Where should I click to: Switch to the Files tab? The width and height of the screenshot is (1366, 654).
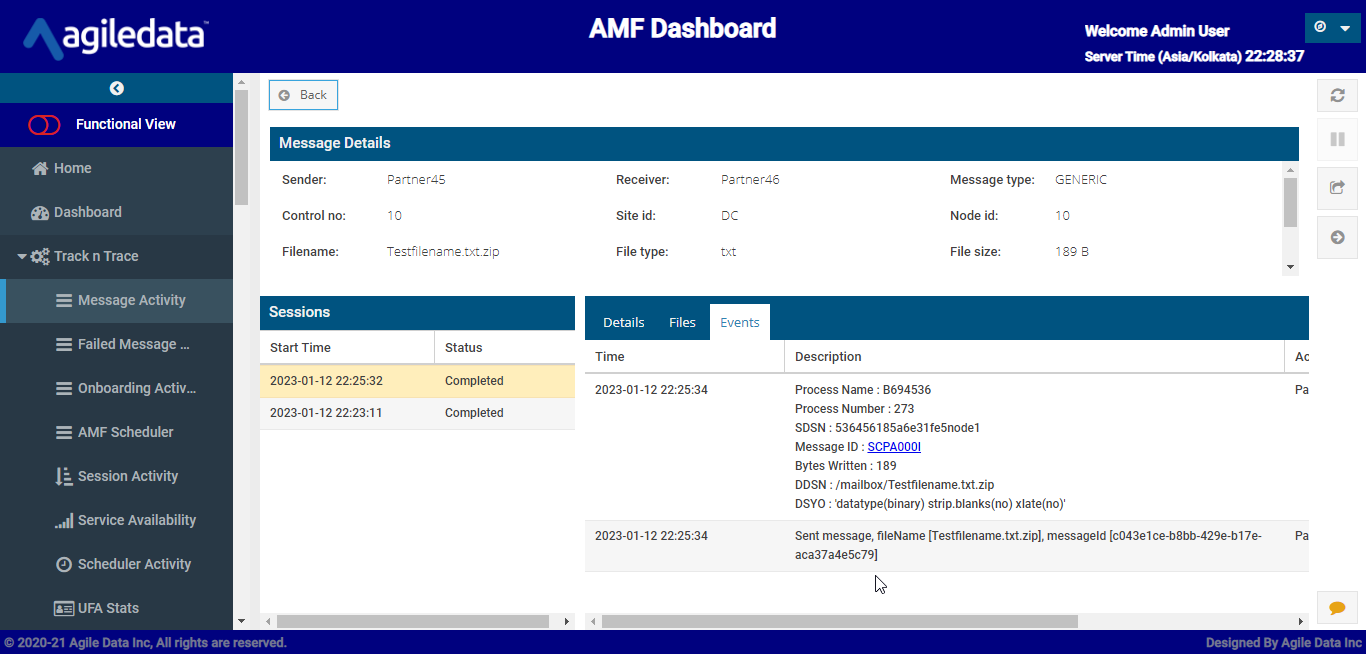point(682,322)
